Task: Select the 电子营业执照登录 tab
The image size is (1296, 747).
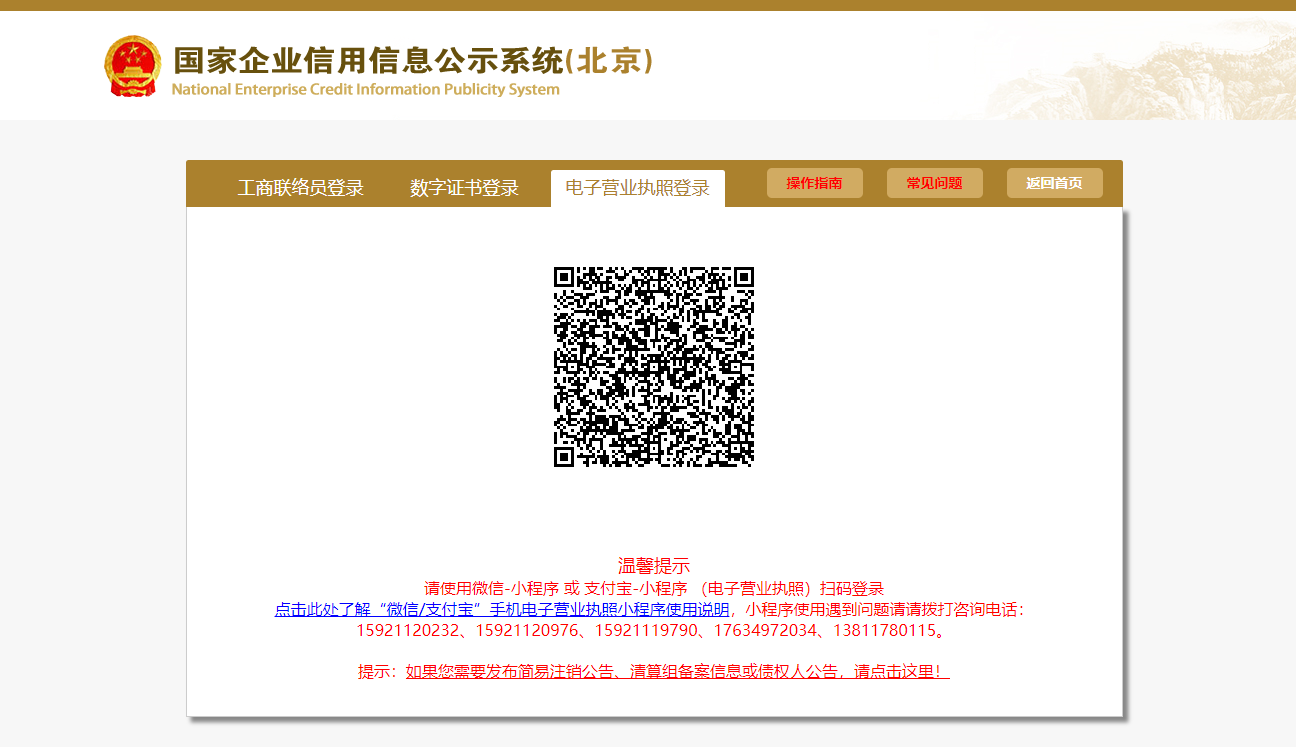Action: pyautogui.click(x=638, y=188)
